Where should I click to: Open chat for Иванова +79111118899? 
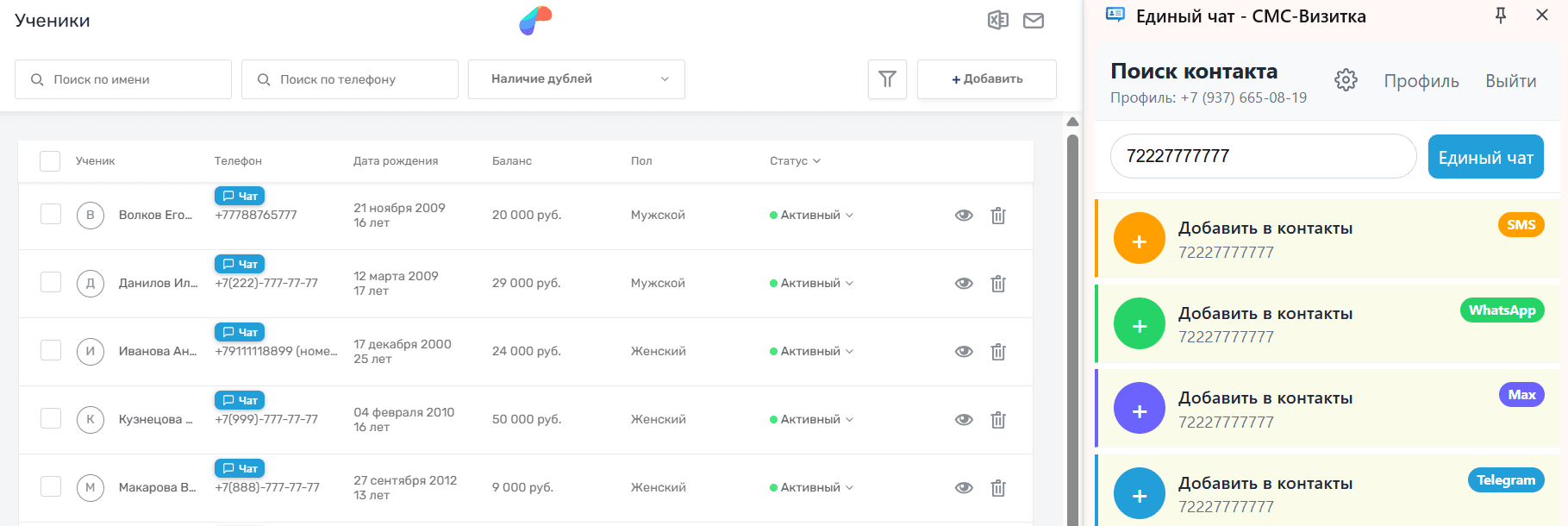[240, 332]
